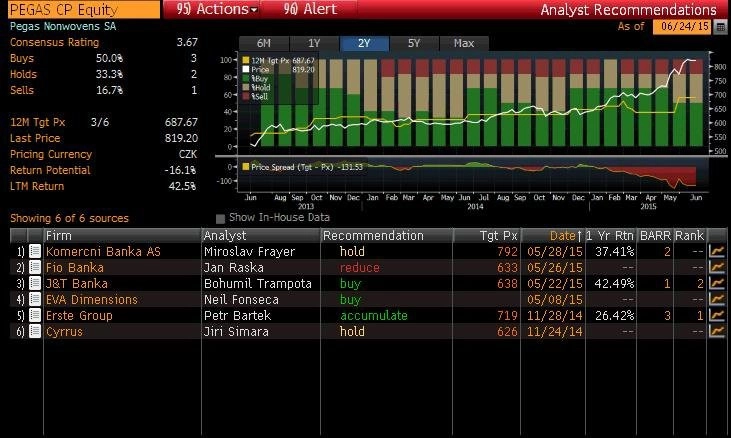Open Erste Group report document icon
731x438 pixels.
coord(35,315)
